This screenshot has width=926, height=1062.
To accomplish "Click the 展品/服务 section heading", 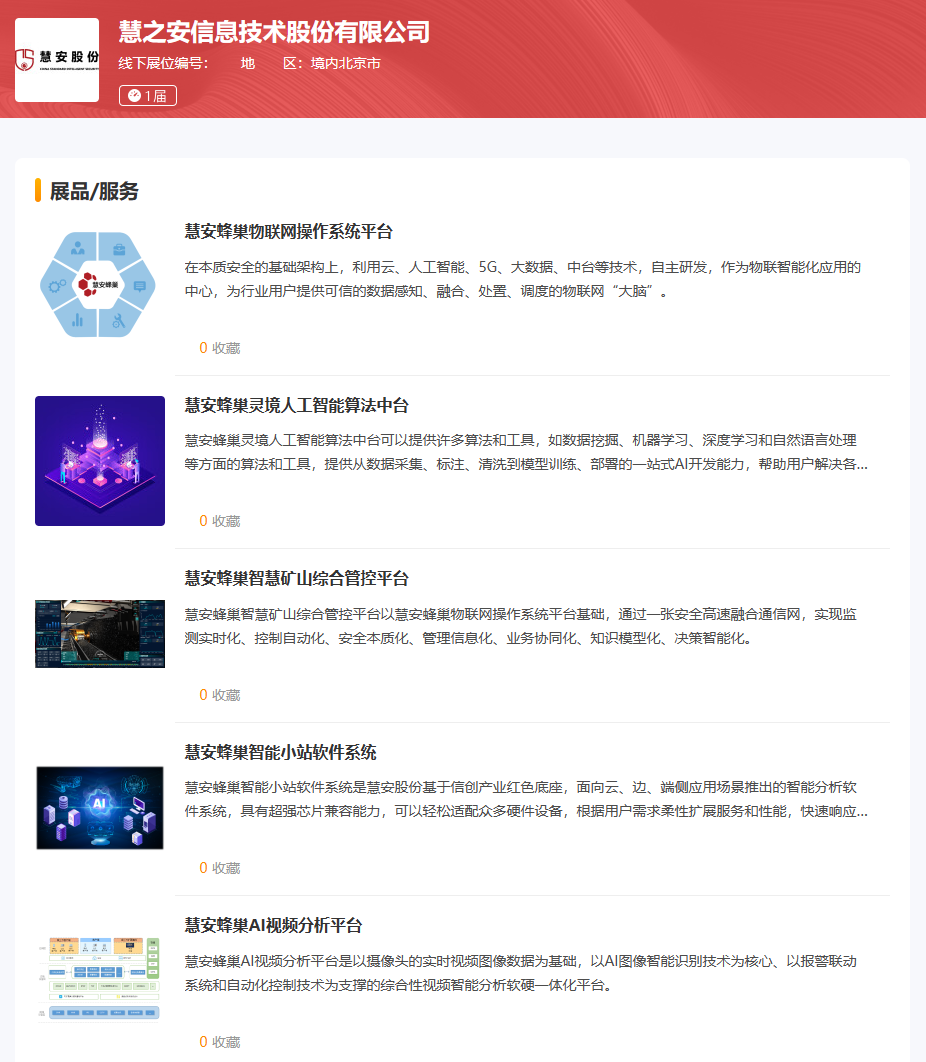I will [x=94, y=191].
